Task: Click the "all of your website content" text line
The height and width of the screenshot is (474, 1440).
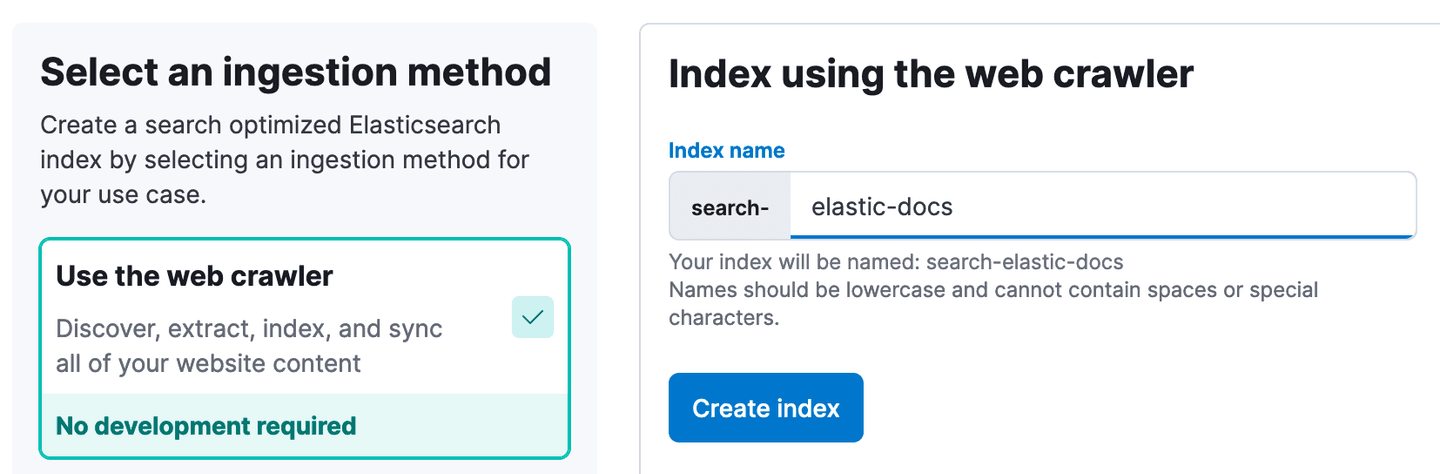Action: pos(208,362)
